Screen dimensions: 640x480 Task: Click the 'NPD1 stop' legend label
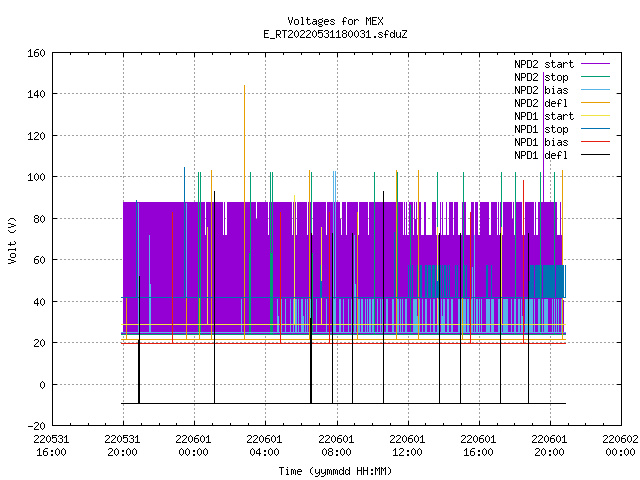point(541,129)
